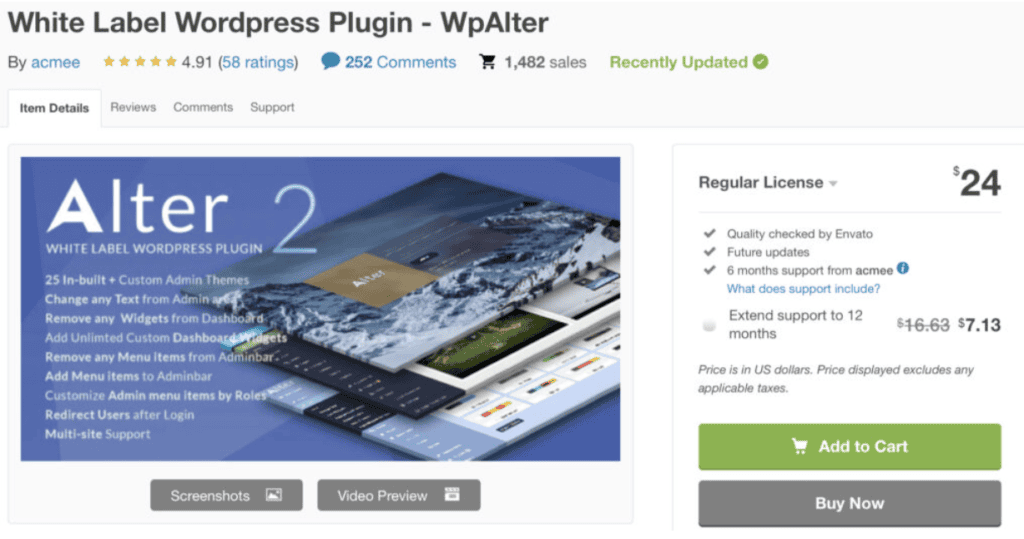The width and height of the screenshot is (1024, 539).
Task: Click the Alter 2 plugin preview image
Action: click(x=320, y=308)
